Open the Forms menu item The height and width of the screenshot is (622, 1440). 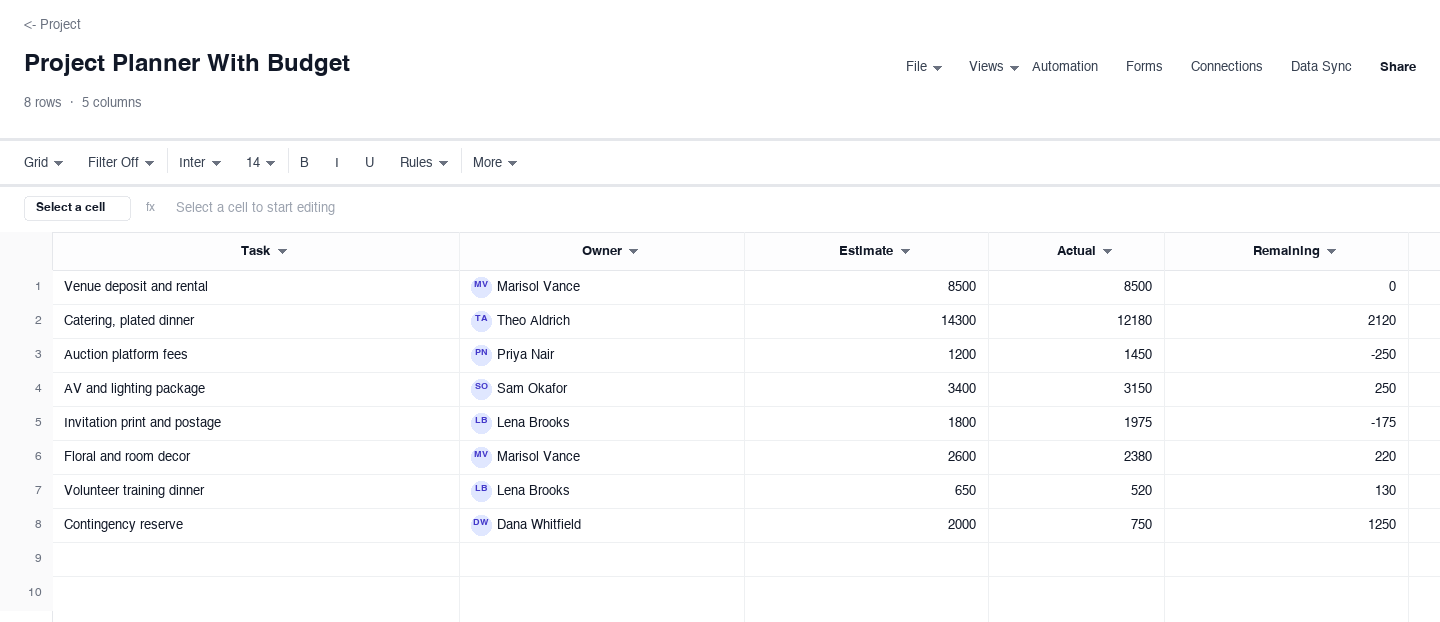coord(1144,67)
